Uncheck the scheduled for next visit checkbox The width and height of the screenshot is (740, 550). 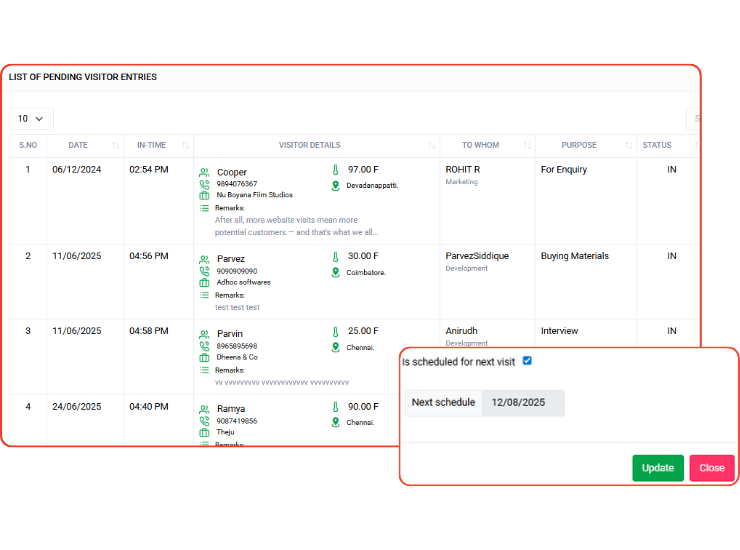(527, 361)
